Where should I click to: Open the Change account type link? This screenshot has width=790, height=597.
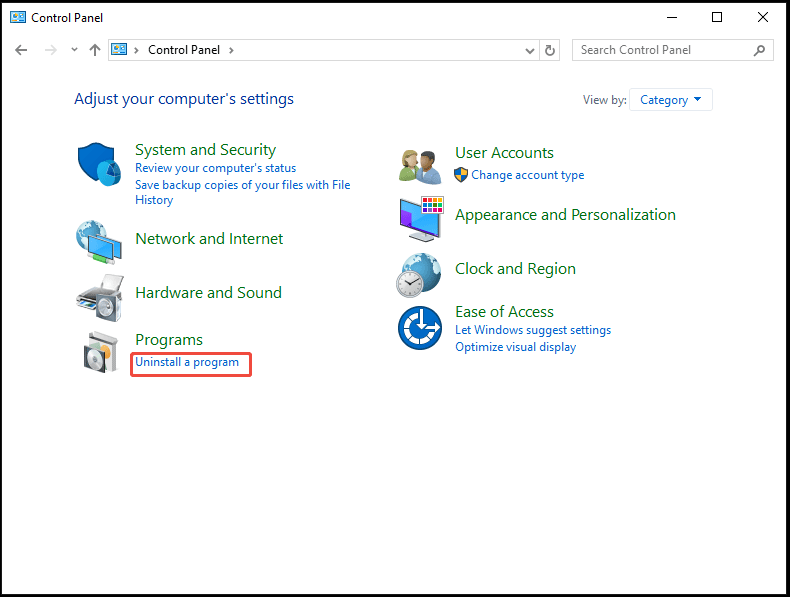[528, 175]
